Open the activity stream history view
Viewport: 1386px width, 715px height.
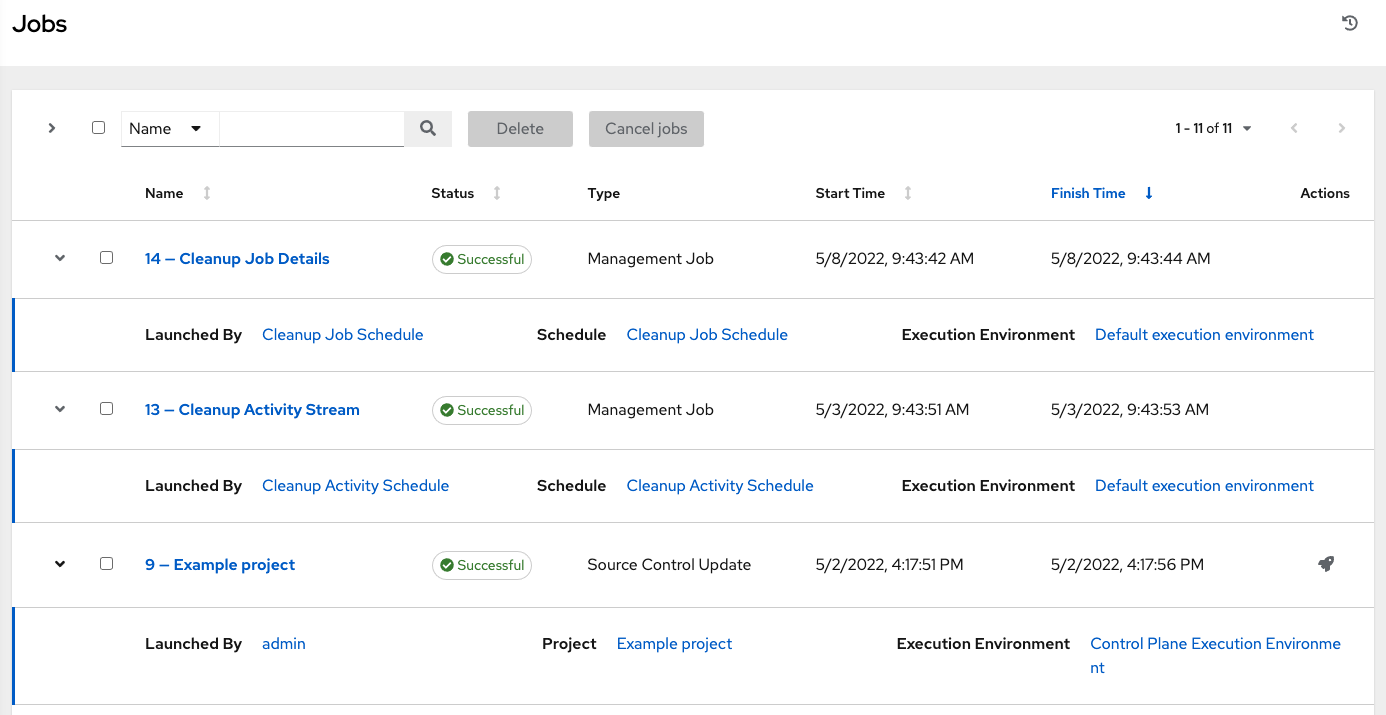(x=1349, y=22)
